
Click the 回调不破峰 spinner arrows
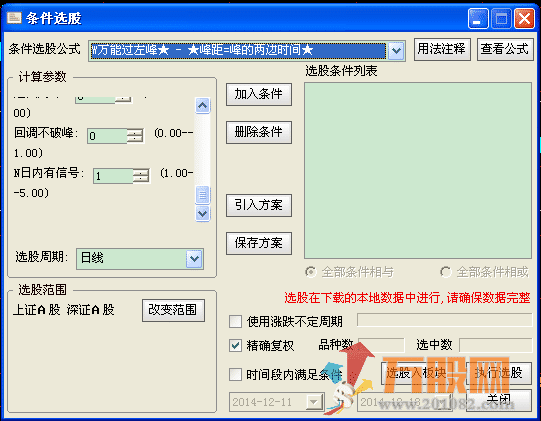(x=135, y=136)
